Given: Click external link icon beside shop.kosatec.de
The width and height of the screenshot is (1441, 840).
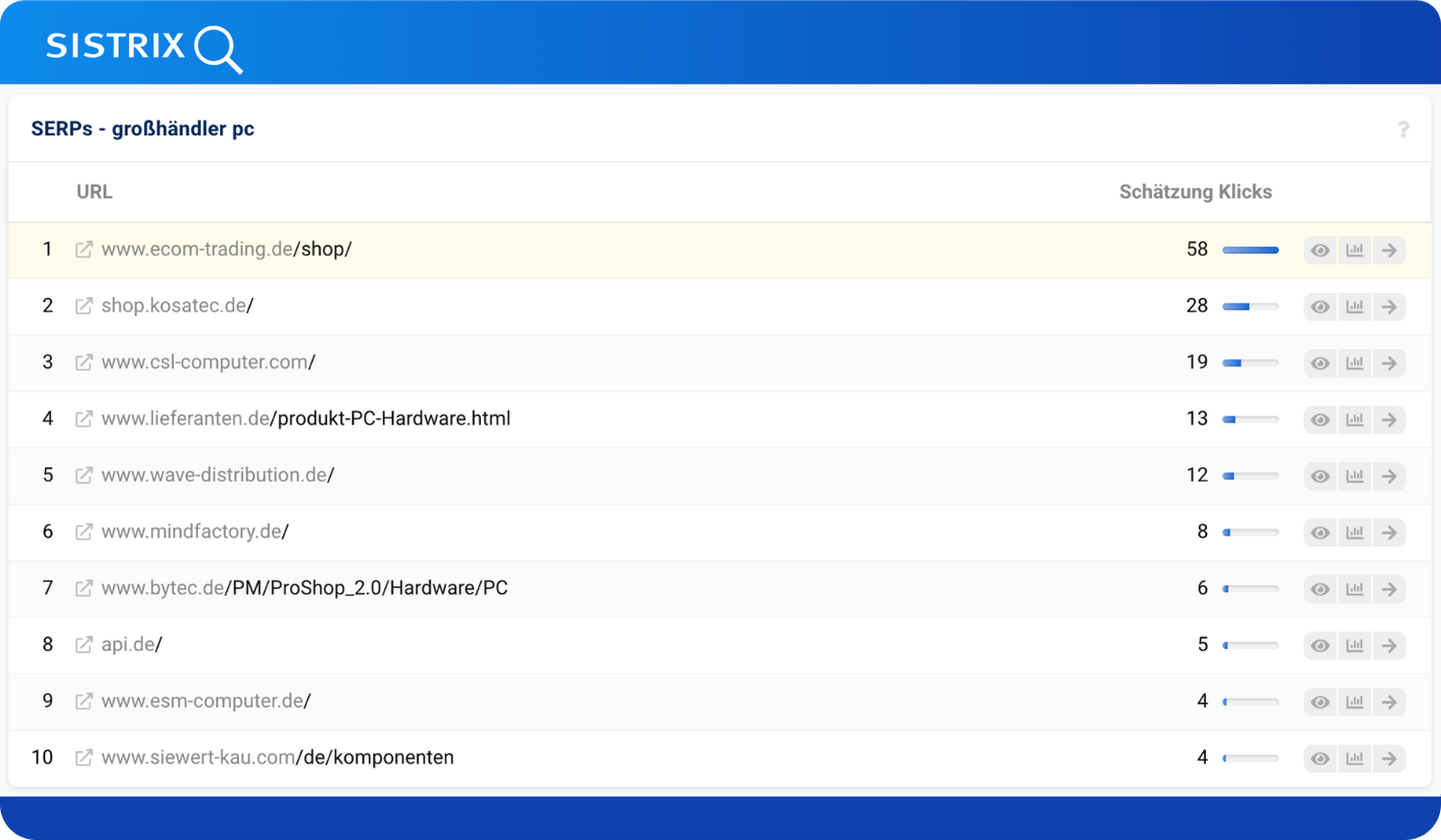Looking at the screenshot, I should click(84, 306).
